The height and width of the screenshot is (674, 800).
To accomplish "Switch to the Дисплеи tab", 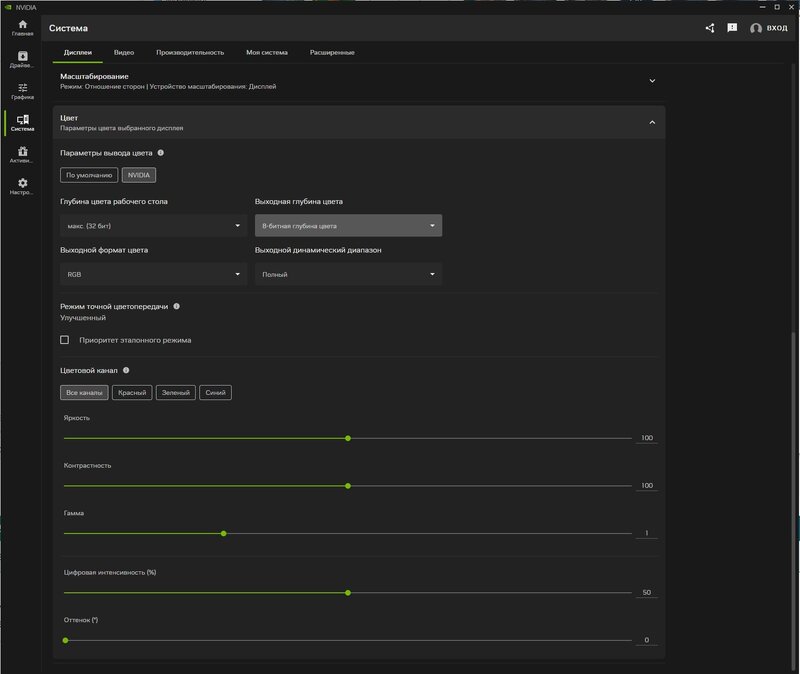I will tap(78, 52).
